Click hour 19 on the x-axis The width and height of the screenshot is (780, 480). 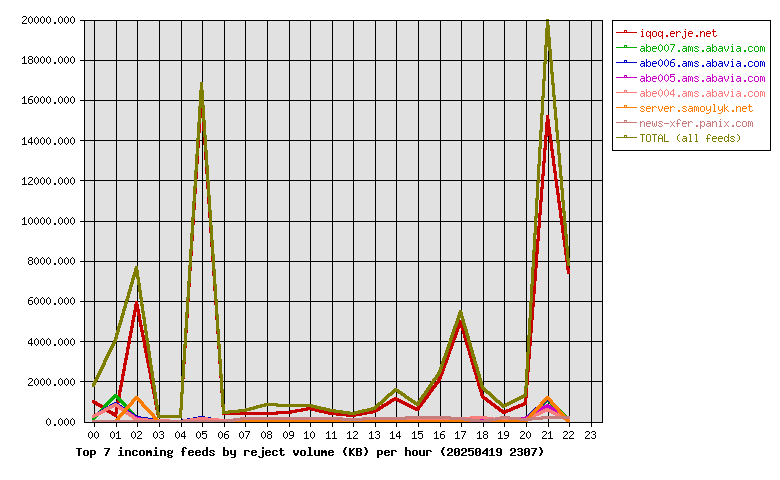coord(504,435)
